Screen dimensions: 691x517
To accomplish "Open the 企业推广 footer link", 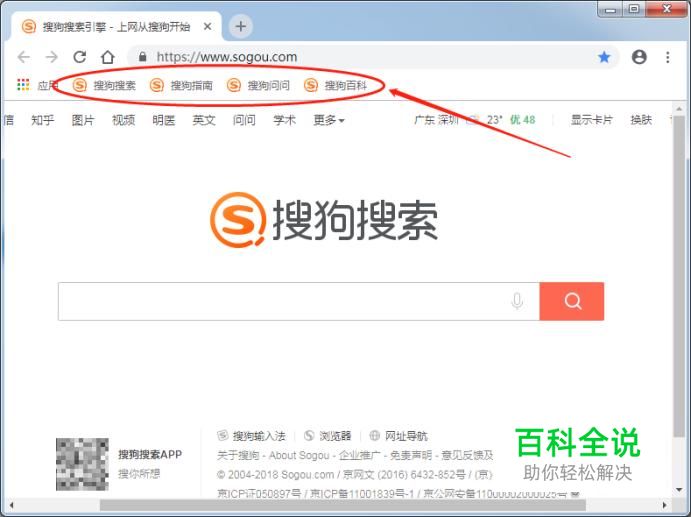I will [360, 455].
